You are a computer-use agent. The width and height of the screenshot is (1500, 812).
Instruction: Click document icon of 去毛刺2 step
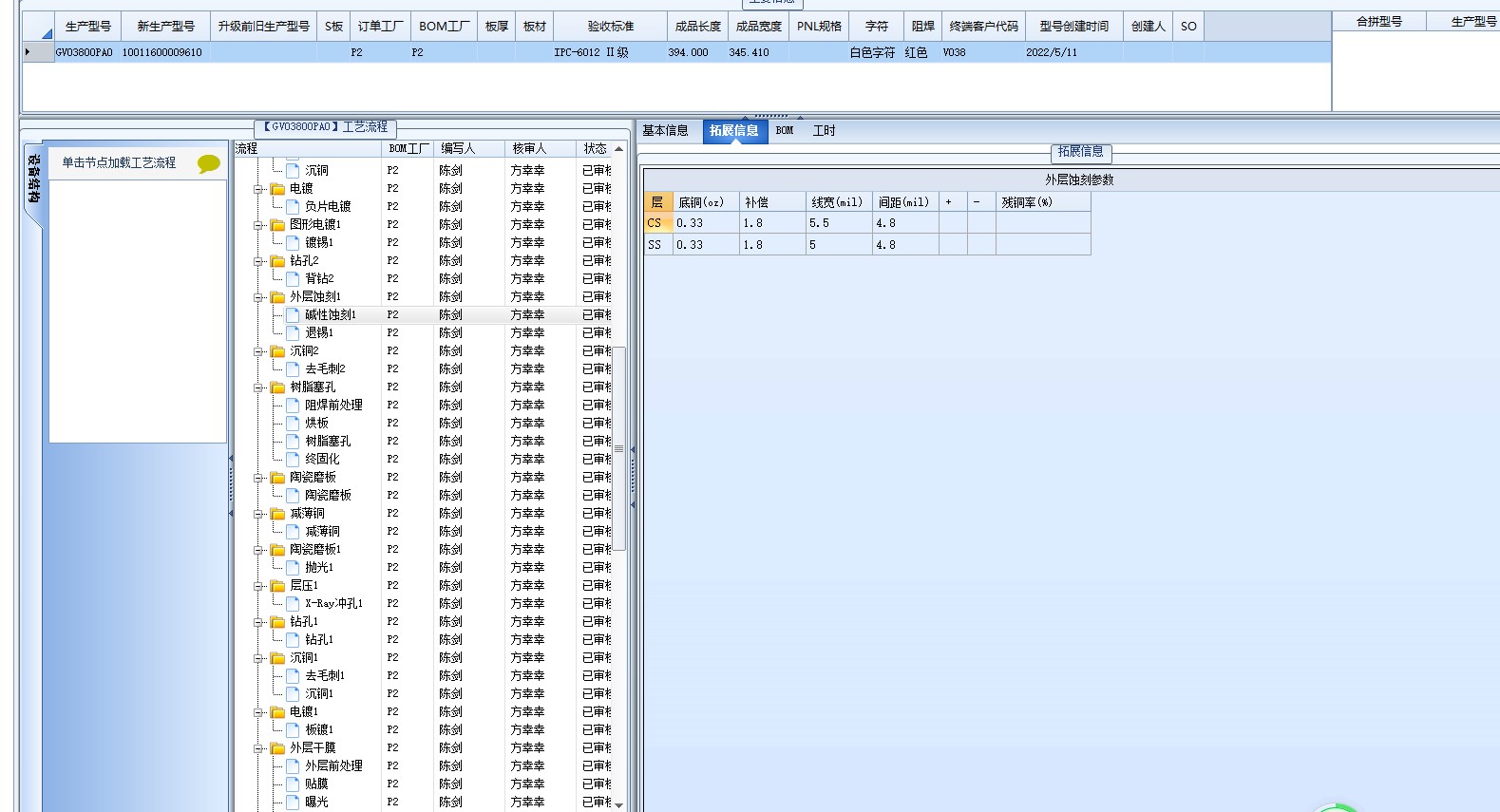point(293,368)
